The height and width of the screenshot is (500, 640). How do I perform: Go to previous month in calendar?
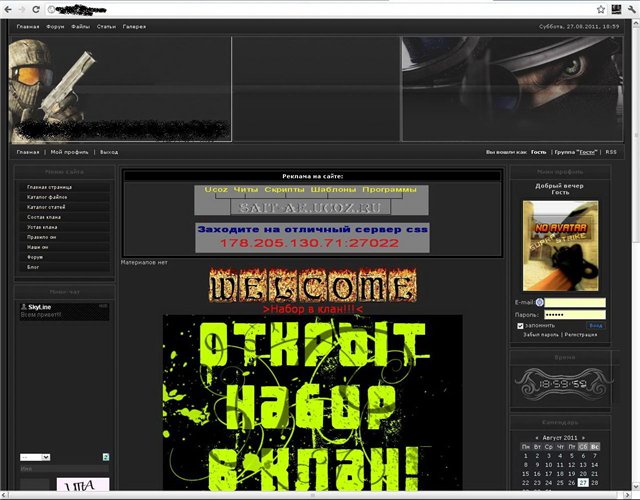538,438
